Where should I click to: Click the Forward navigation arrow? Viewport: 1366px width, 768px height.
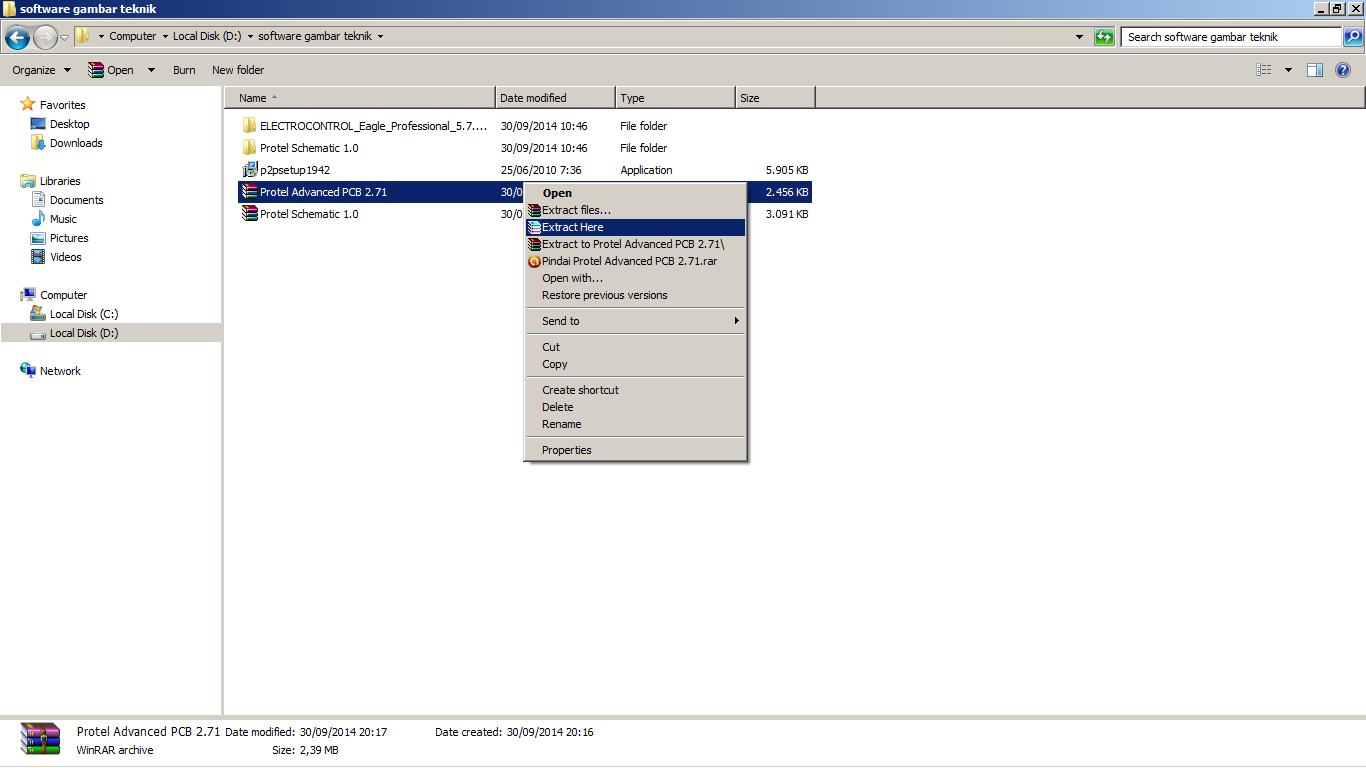click(x=45, y=38)
